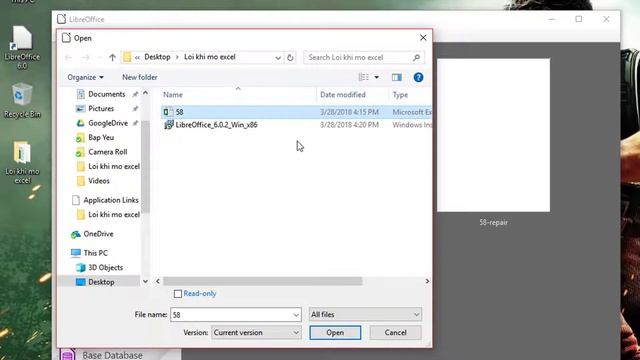This screenshot has height=360, width=640.
Task: Click the Cancel button
Action: pos(396,332)
